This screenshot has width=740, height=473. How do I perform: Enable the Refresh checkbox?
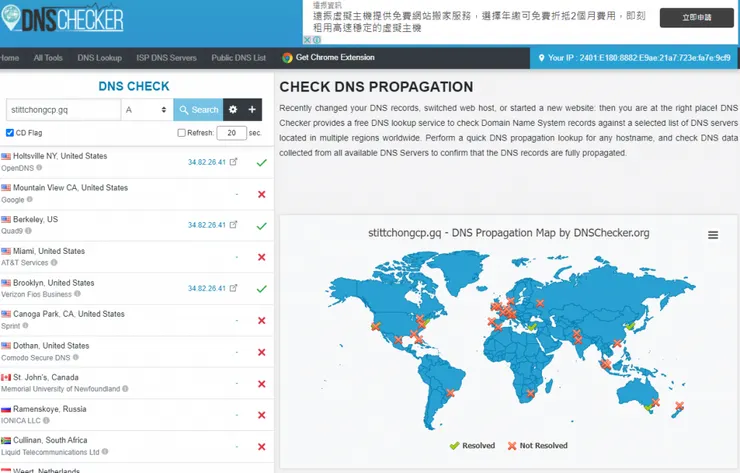tap(181, 133)
